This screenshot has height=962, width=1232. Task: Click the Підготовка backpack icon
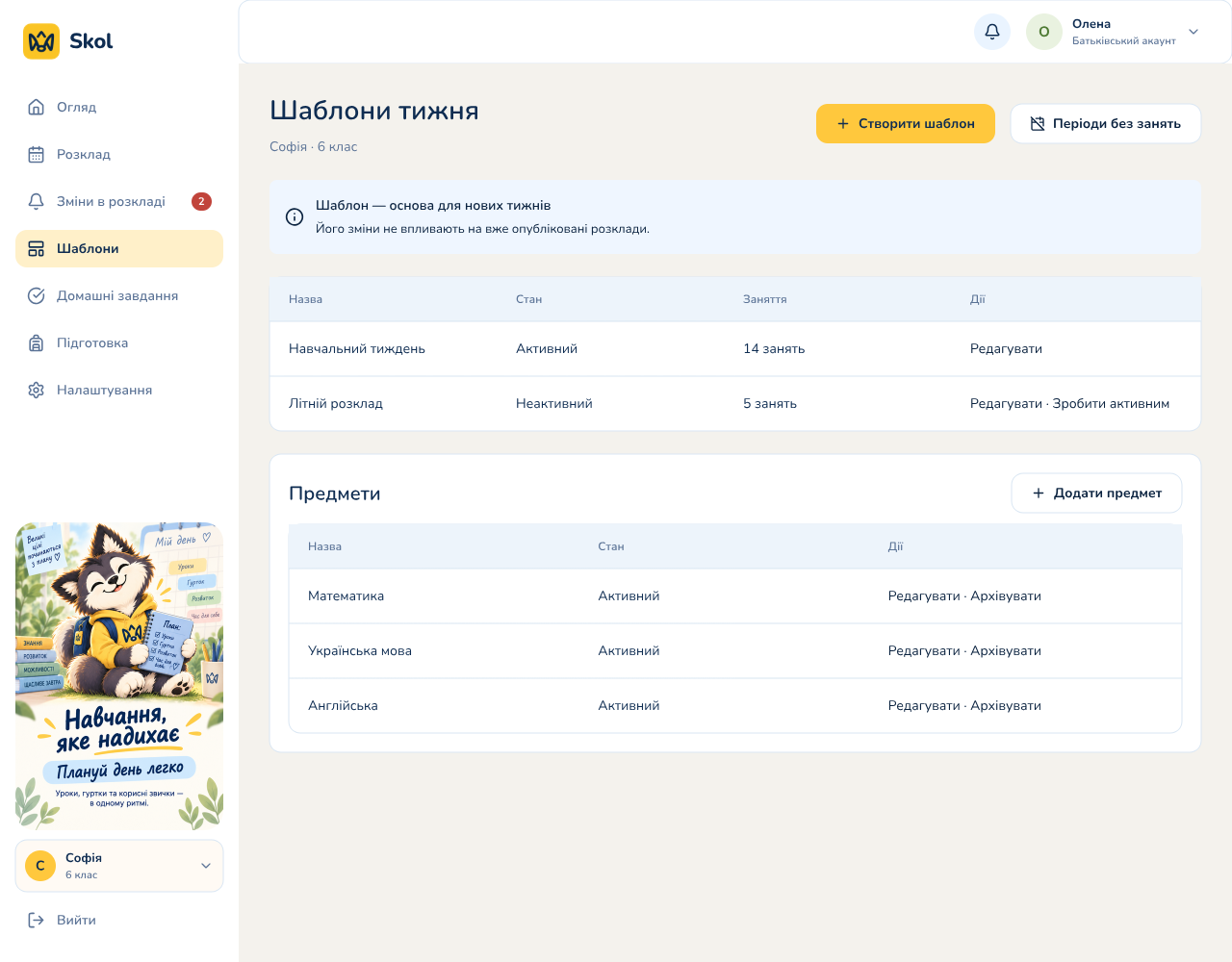[x=36, y=342]
